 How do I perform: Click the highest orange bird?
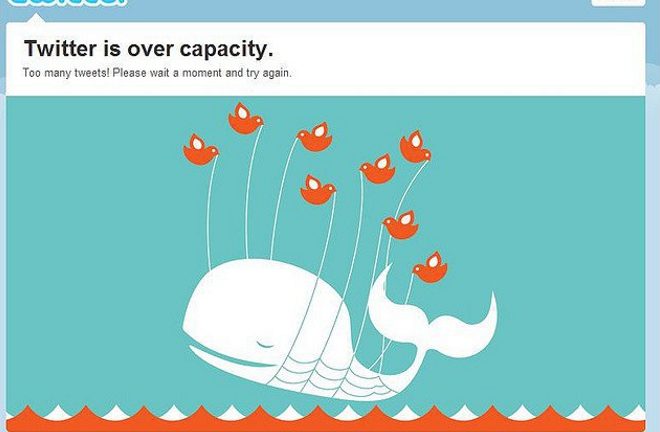point(246,118)
